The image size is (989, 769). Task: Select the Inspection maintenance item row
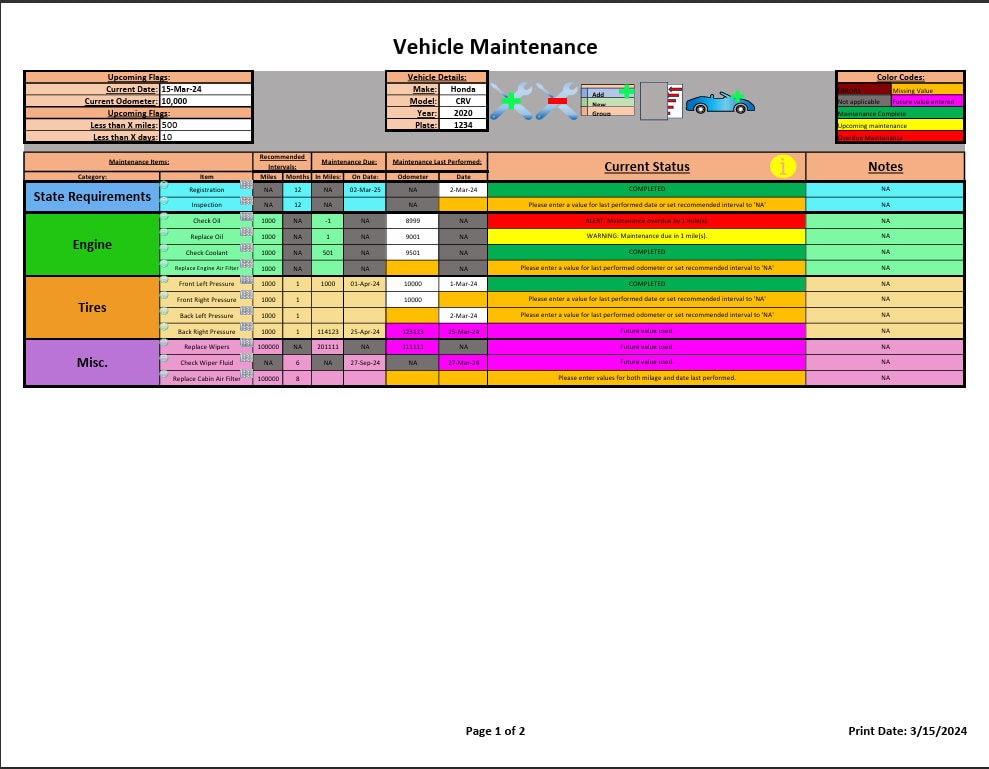[x=205, y=204]
